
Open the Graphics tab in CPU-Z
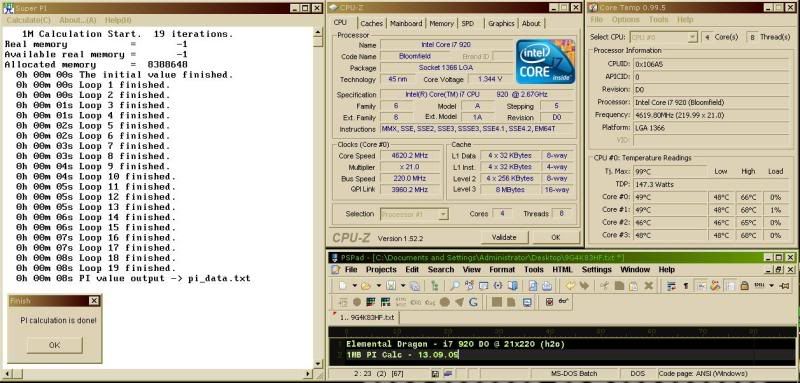pyautogui.click(x=501, y=23)
